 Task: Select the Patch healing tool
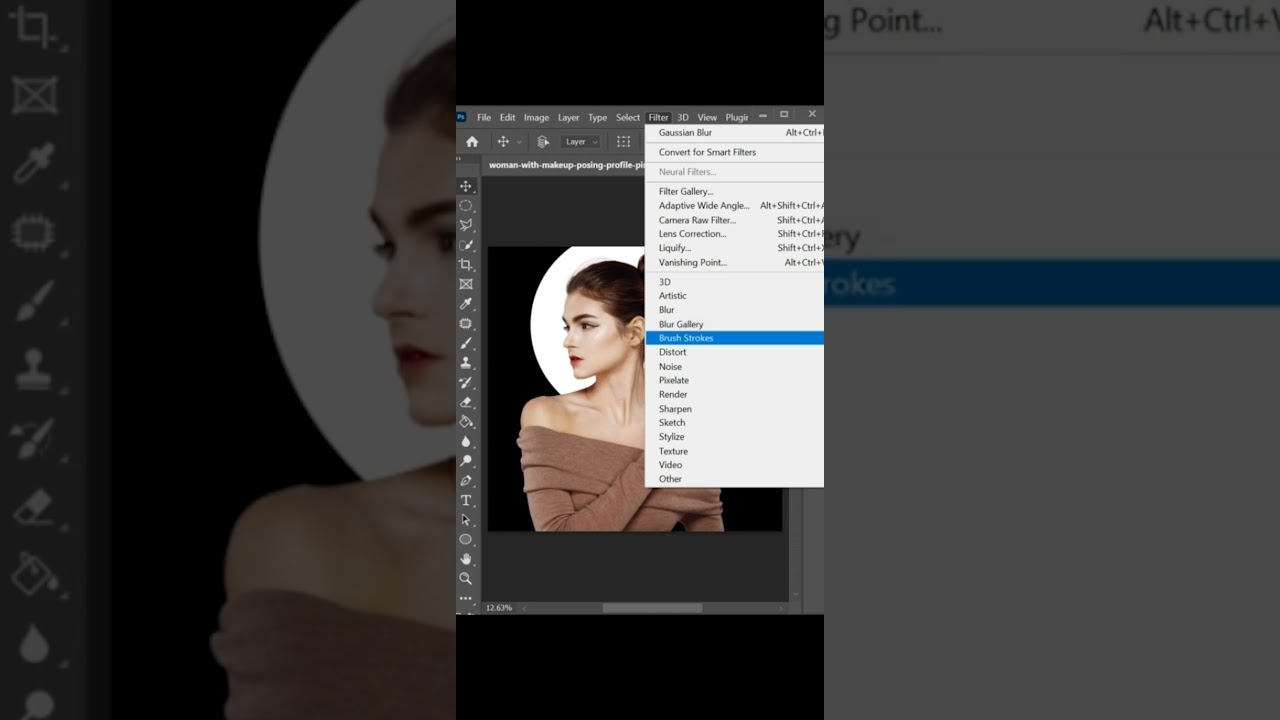pos(466,324)
